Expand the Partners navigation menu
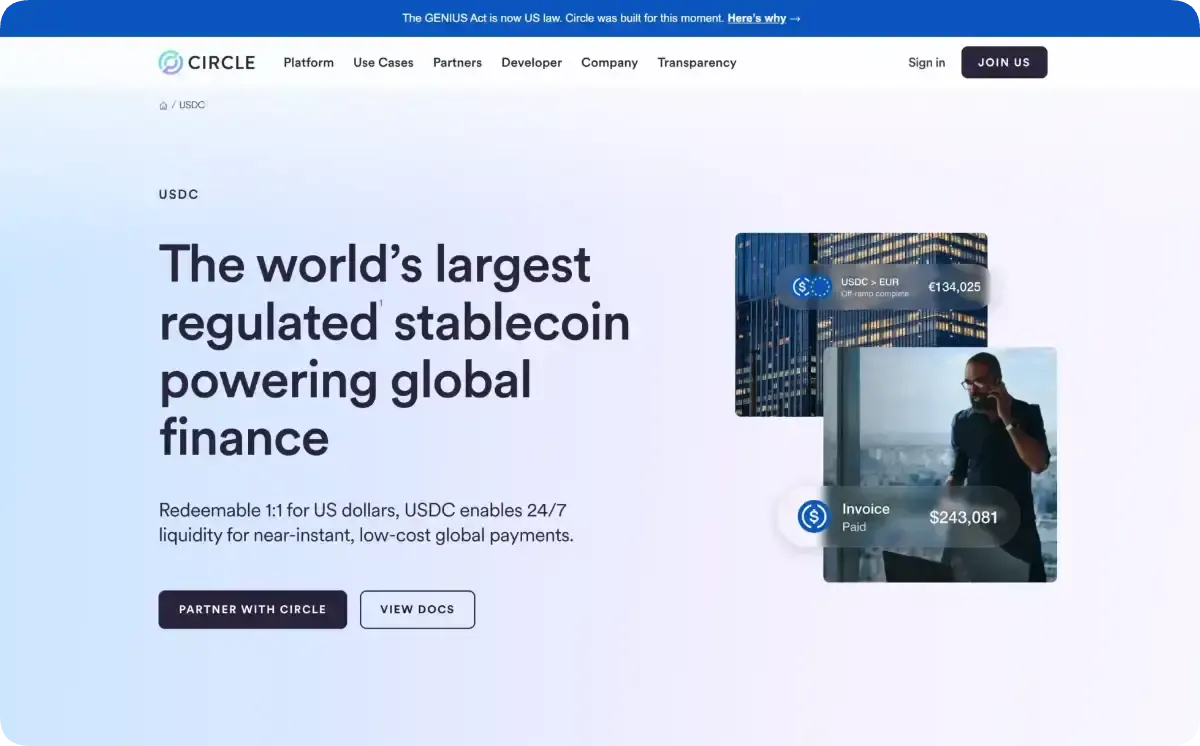This screenshot has width=1200, height=746. point(457,62)
